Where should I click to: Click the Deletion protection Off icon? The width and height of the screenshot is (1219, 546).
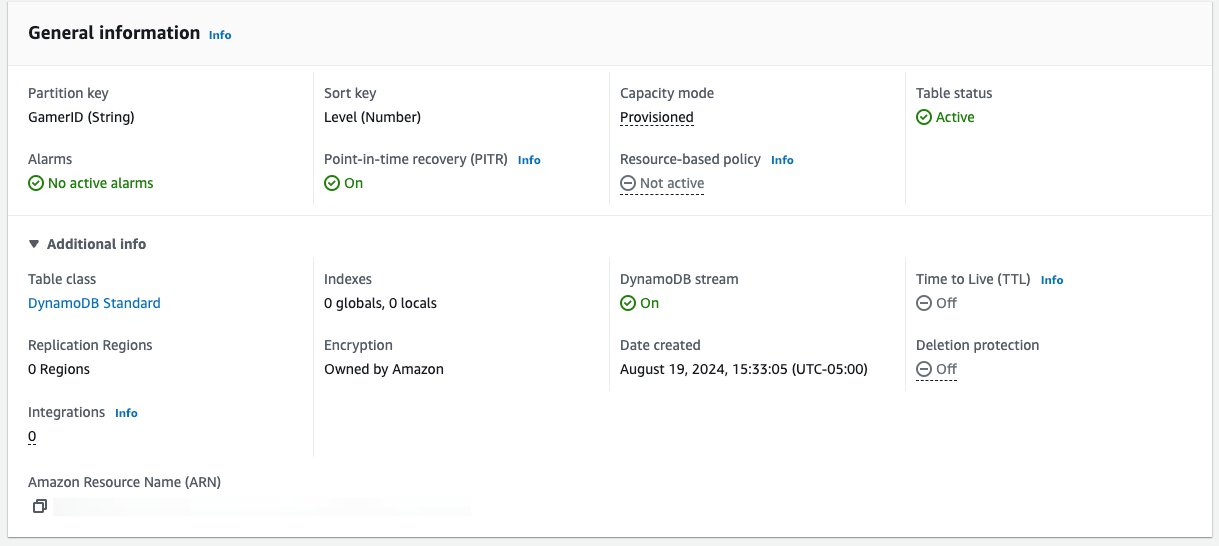click(924, 369)
